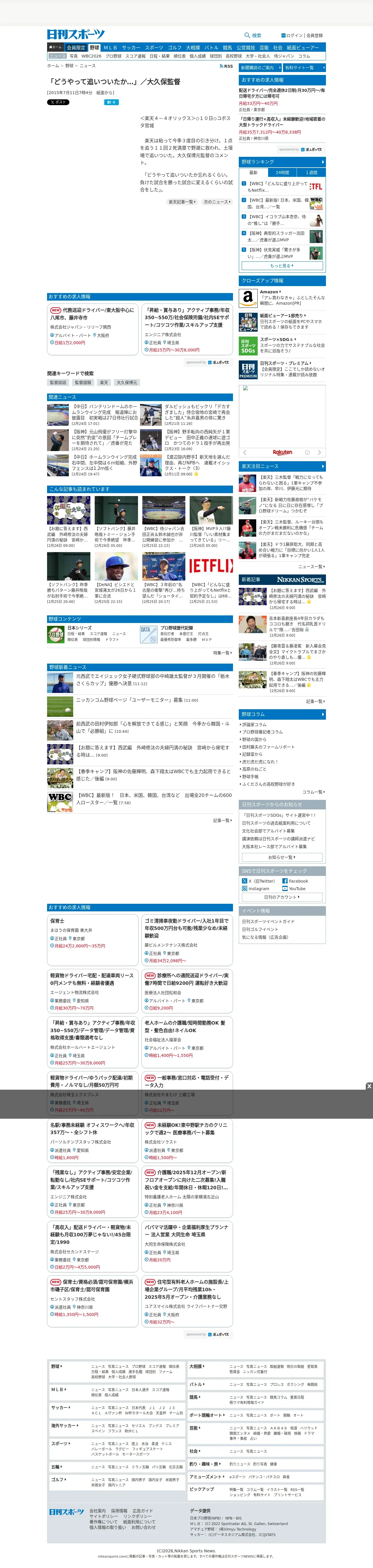The width and height of the screenshot is (373, 1568).
Task: Click the DATA プロ野球歴代記録 icon
Action: [x=148, y=634]
